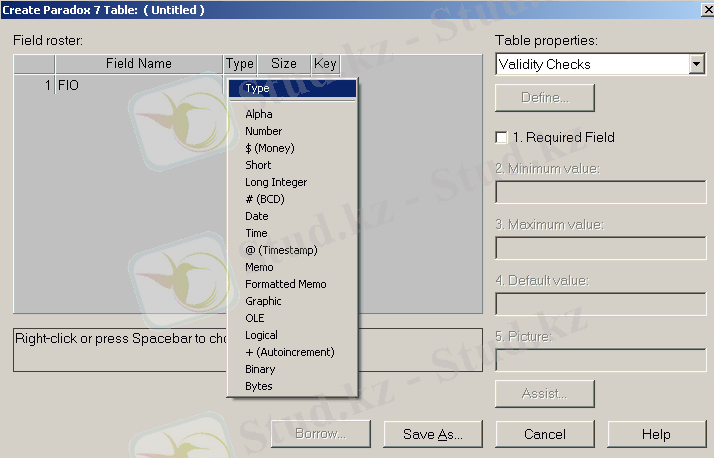
Task: Select Formatted Memo field type
Action: 292,284
